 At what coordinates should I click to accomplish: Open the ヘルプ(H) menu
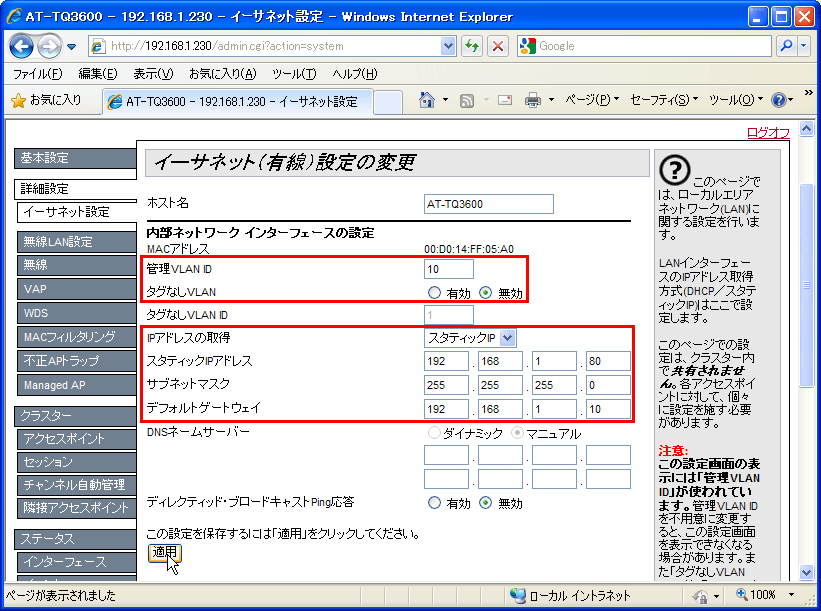(x=354, y=74)
